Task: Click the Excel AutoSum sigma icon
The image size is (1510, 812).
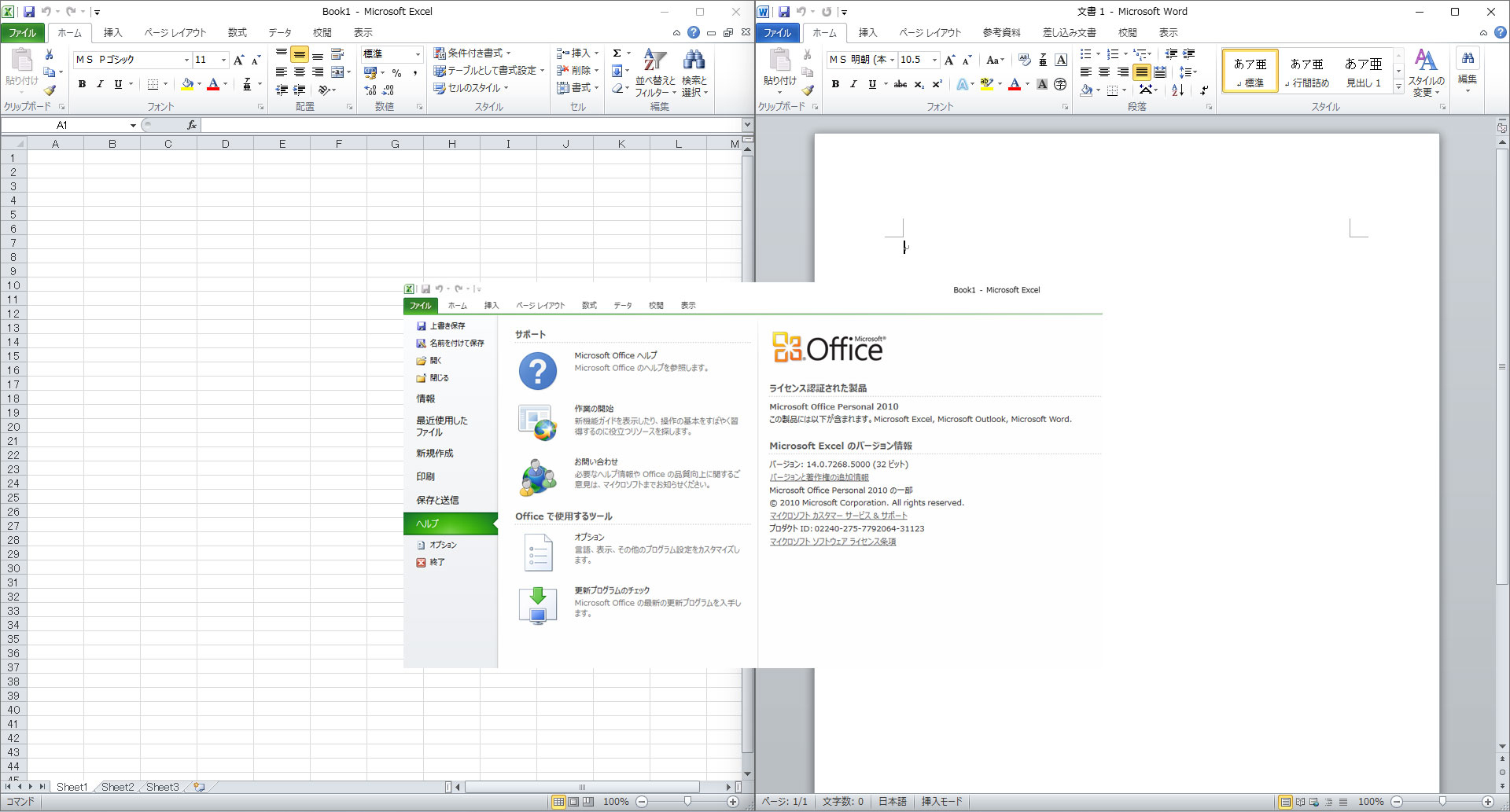Action: (x=617, y=53)
